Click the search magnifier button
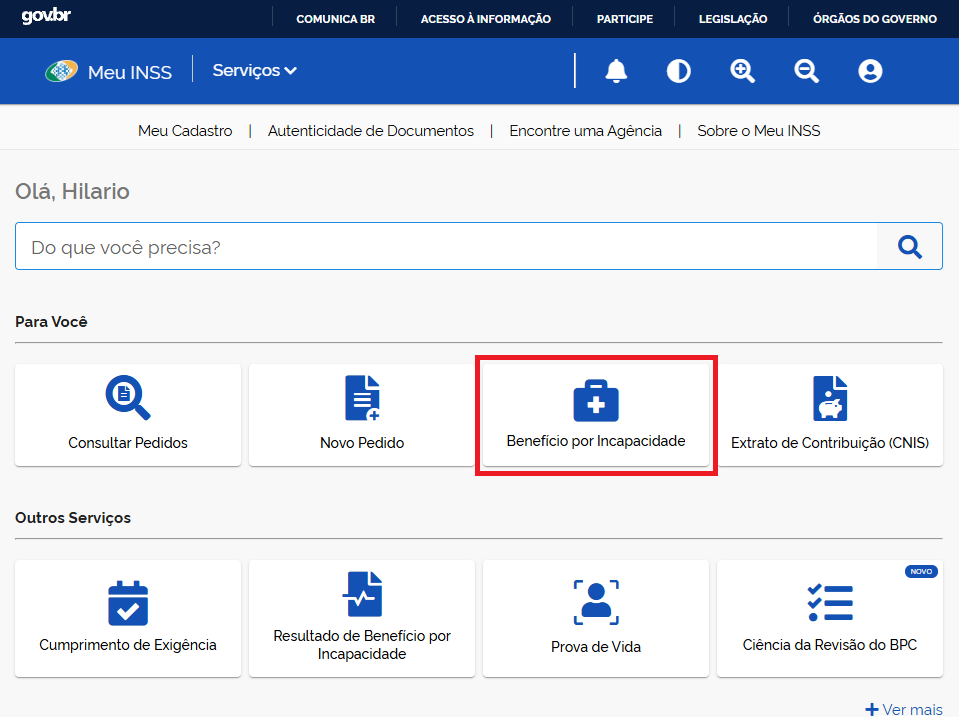This screenshot has height=717, width=959. pyautogui.click(x=909, y=247)
